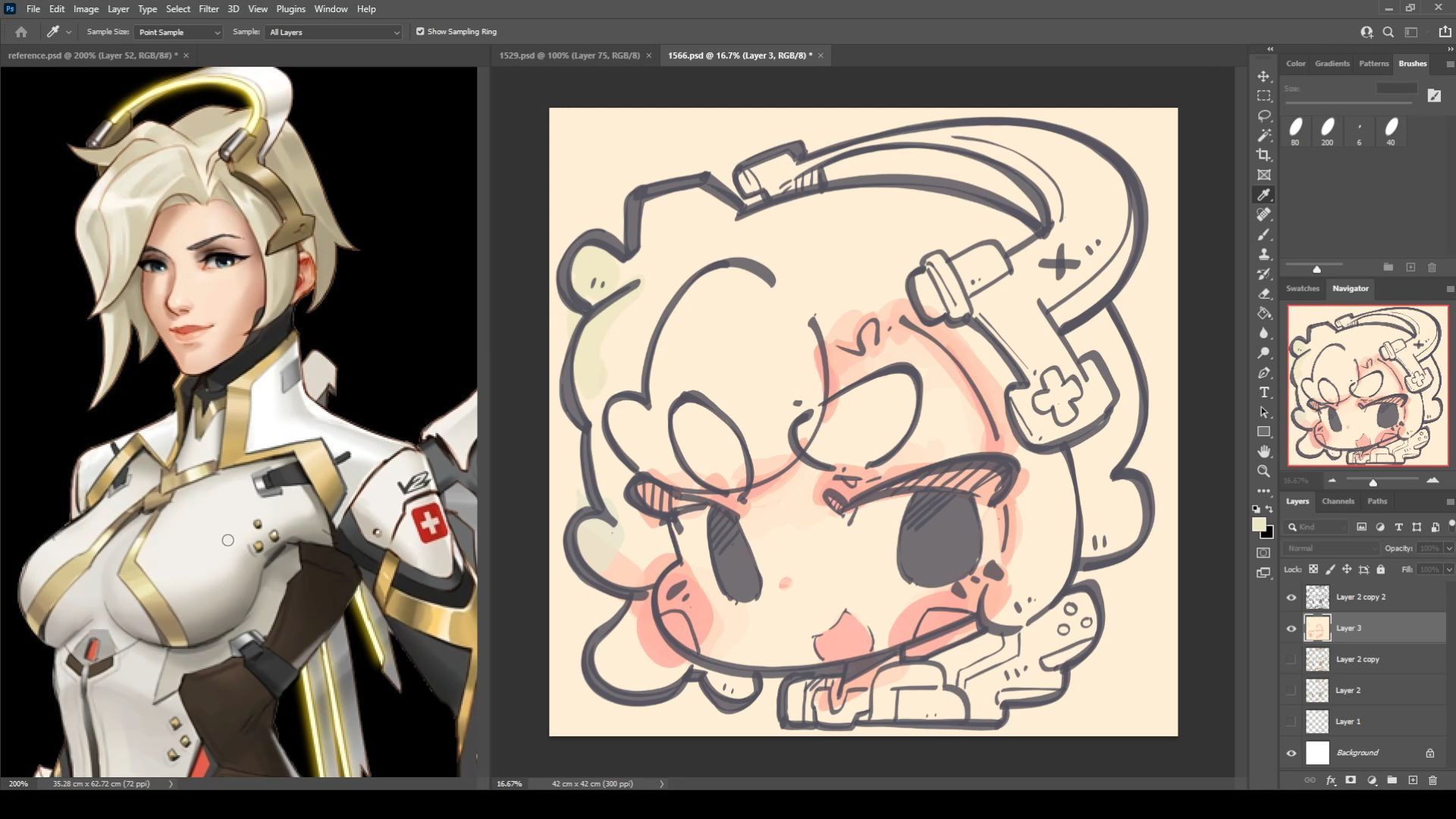Hide the Background layer eye
The image size is (1456, 819).
coord(1291,753)
